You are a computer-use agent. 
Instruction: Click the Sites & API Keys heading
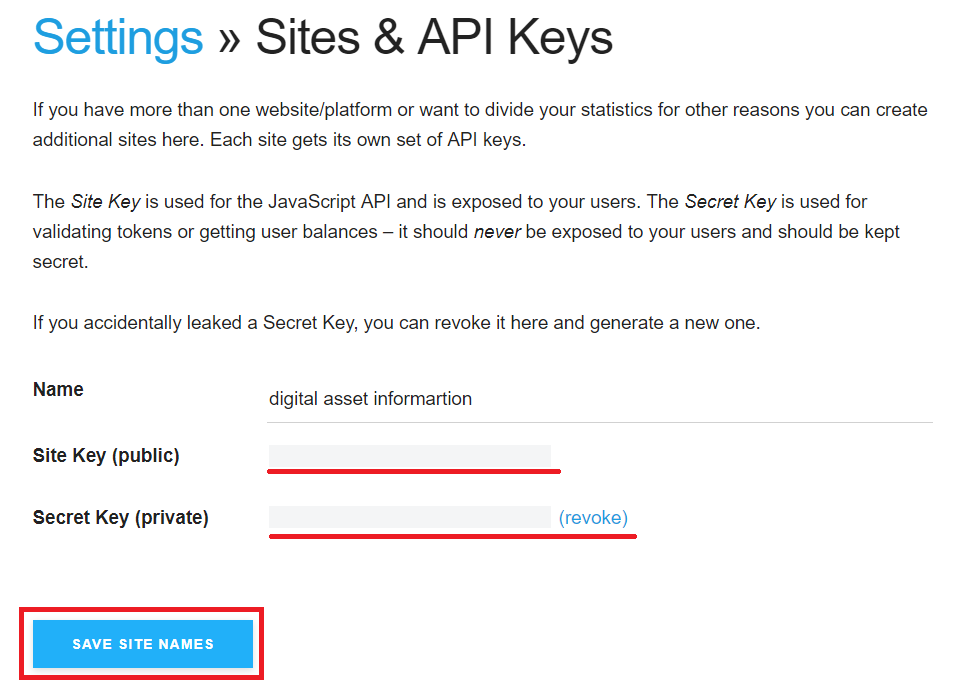(434, 38)
